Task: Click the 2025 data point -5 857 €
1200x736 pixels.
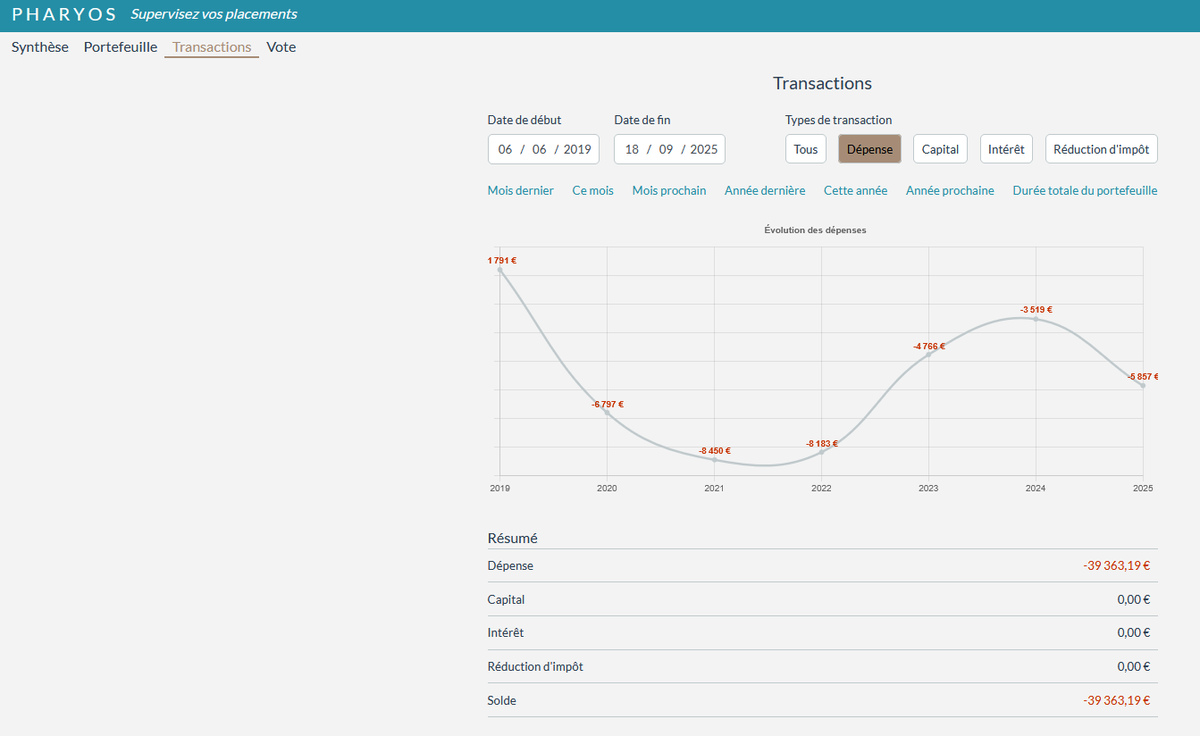Action: click(x=1143, y=386)
